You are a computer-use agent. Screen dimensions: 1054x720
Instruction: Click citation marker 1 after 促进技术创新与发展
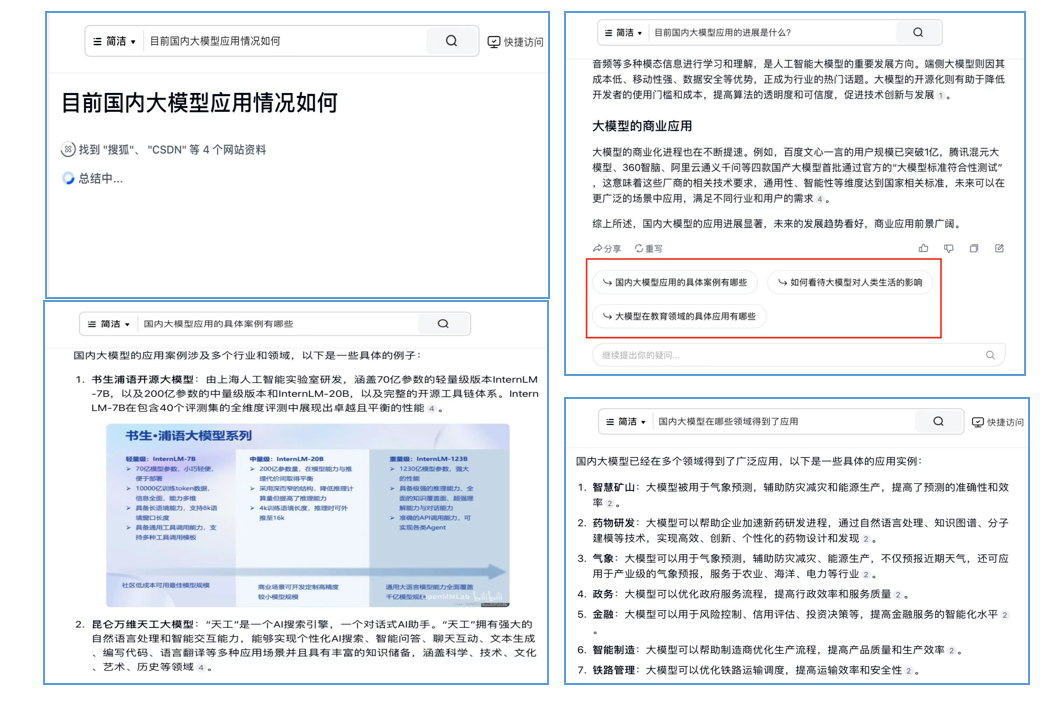pos(940,95)
